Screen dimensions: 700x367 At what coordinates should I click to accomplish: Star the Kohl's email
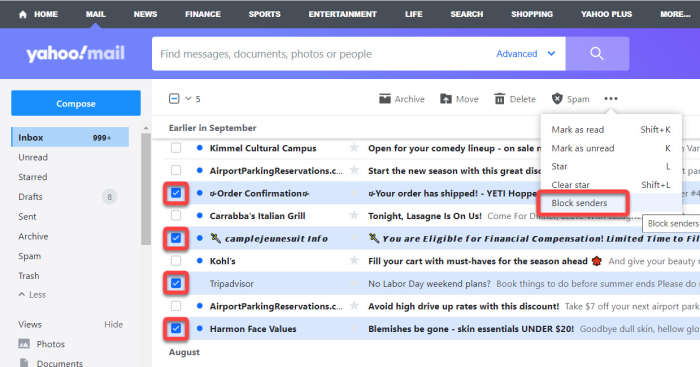pyautogui.click(x=354, y=261)
